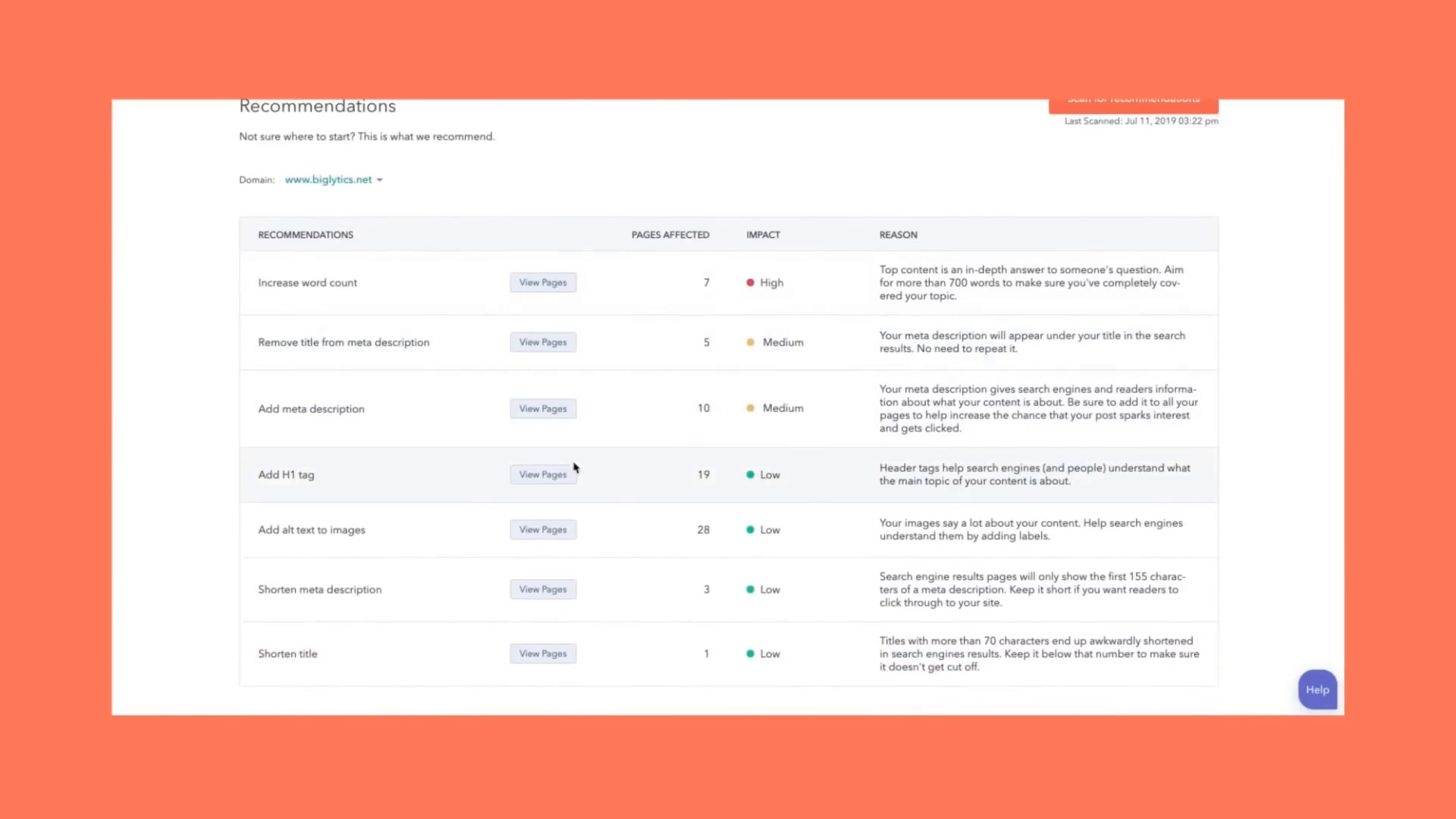Click the red High impact dot
The width and height of the screenshot is (1456, 819).
[750, 283]
